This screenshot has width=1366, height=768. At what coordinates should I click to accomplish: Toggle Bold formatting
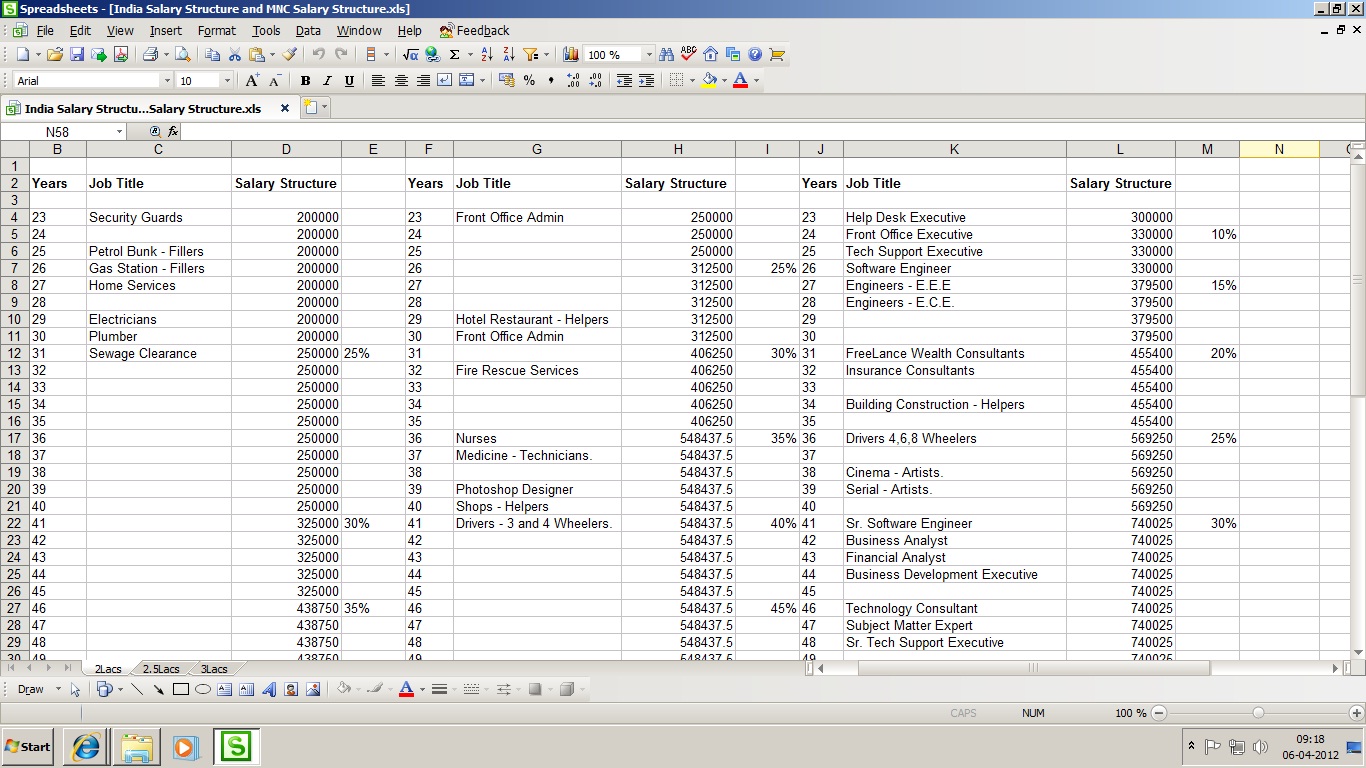pos(305,81)
